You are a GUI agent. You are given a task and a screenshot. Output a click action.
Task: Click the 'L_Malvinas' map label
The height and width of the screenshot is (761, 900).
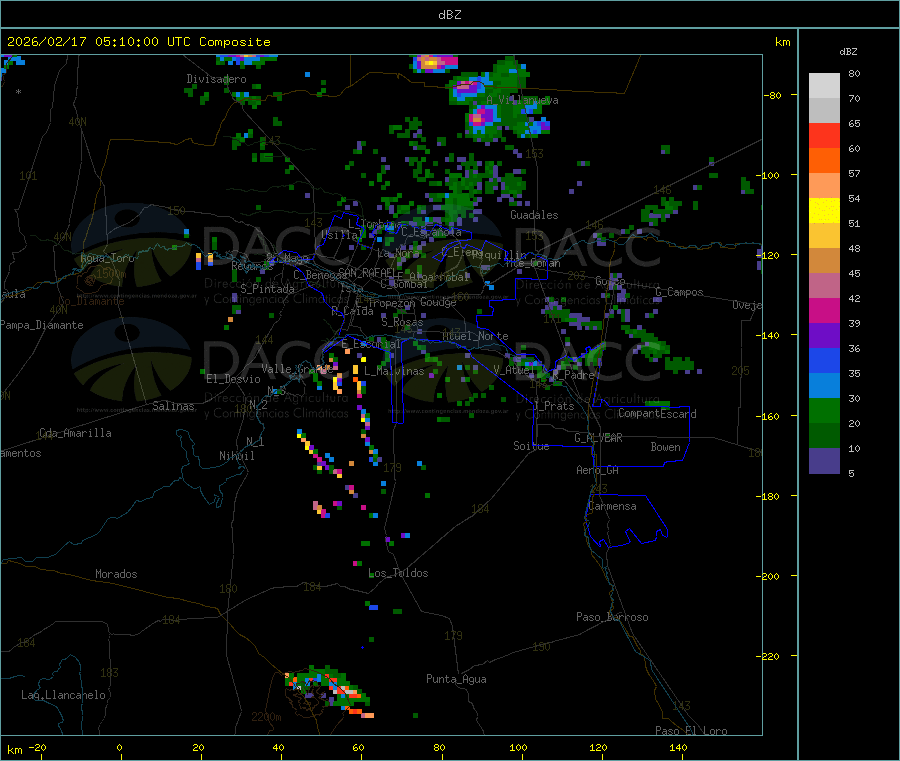click(x=394, y=371)
